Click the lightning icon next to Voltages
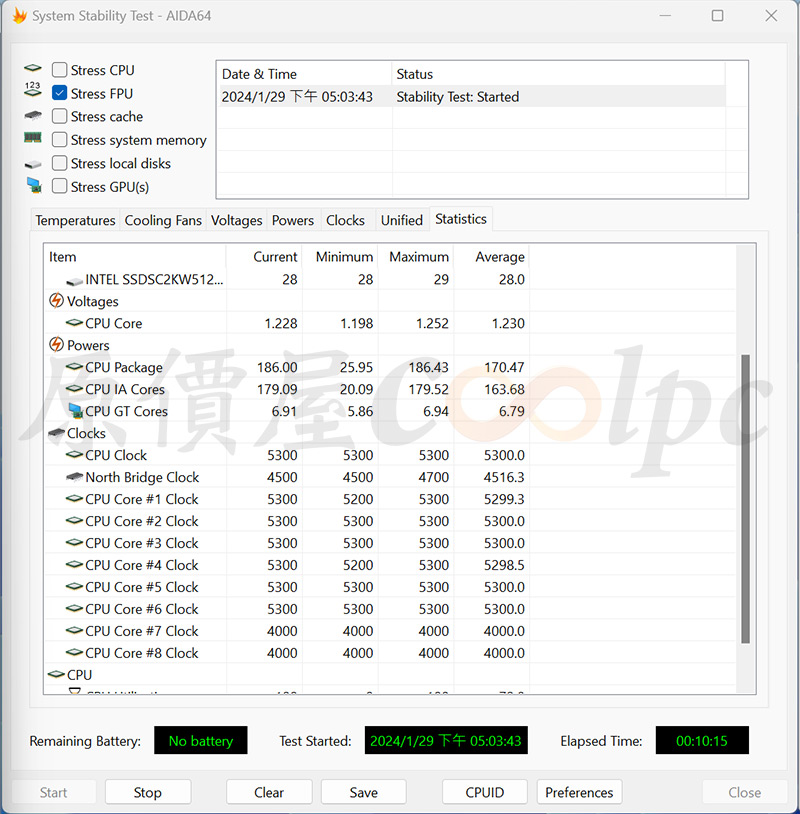This screenshot has width=800, height=814. point(56,301)
